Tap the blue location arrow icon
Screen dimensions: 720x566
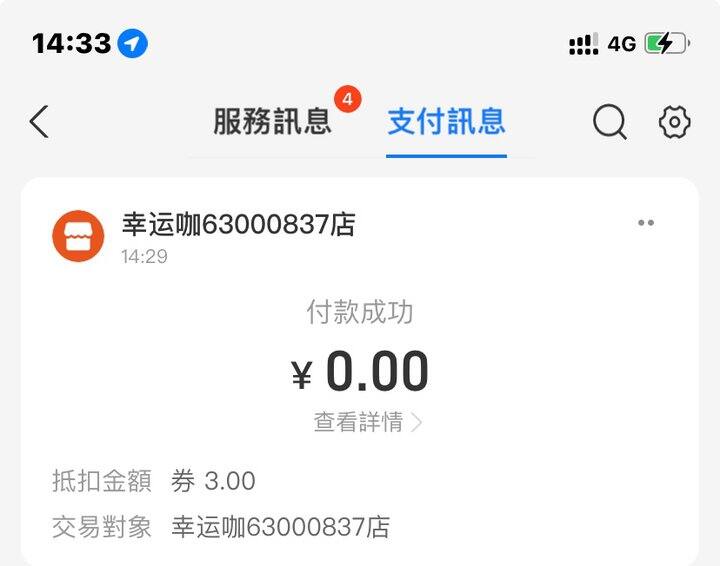pyautogui.click(x=133, y=44)
